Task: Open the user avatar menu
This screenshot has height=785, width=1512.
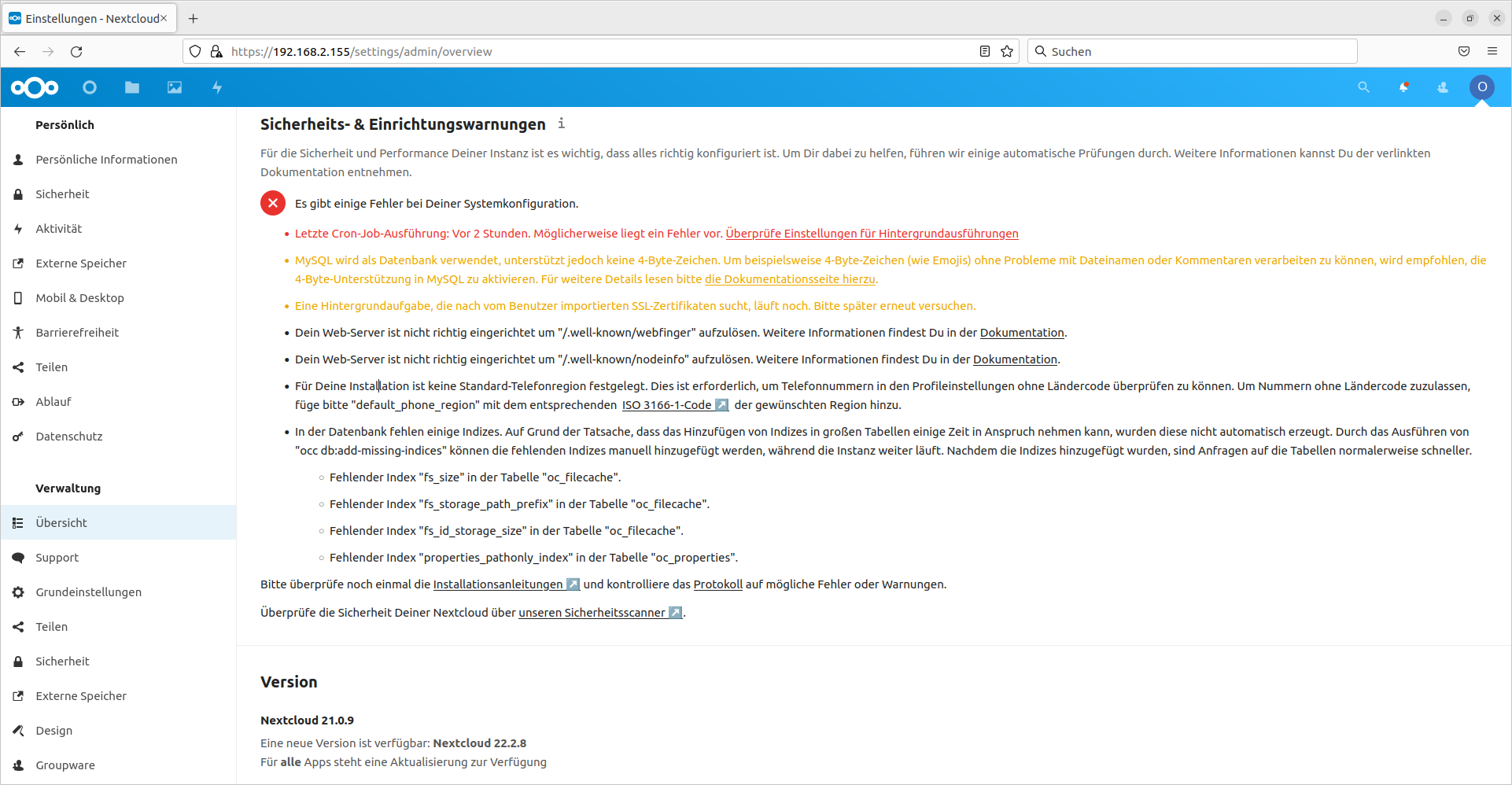Action: click(1482, 87)
